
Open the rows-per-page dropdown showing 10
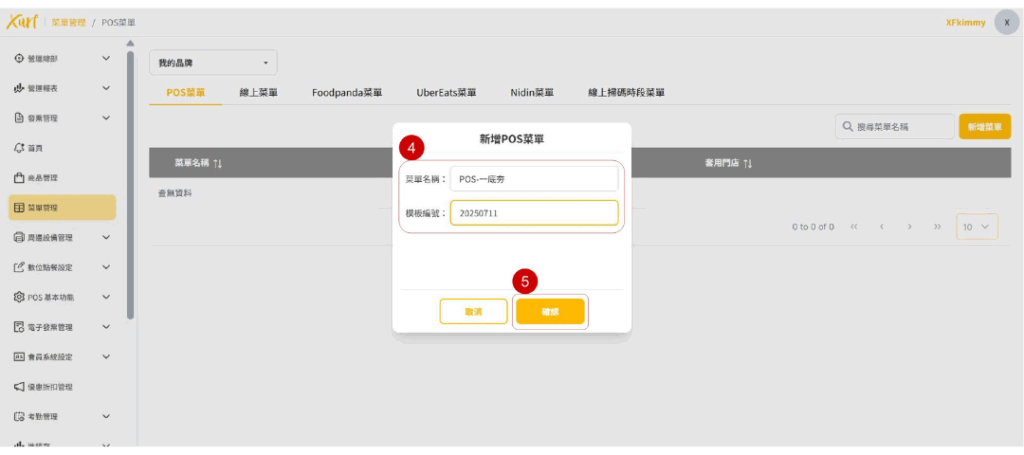(976, 227)
